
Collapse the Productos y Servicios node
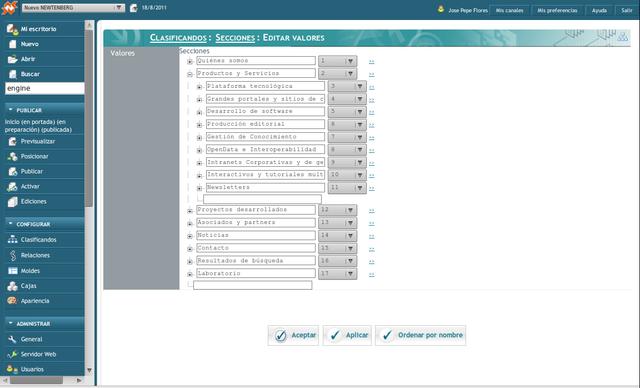[x=190, y=74]
